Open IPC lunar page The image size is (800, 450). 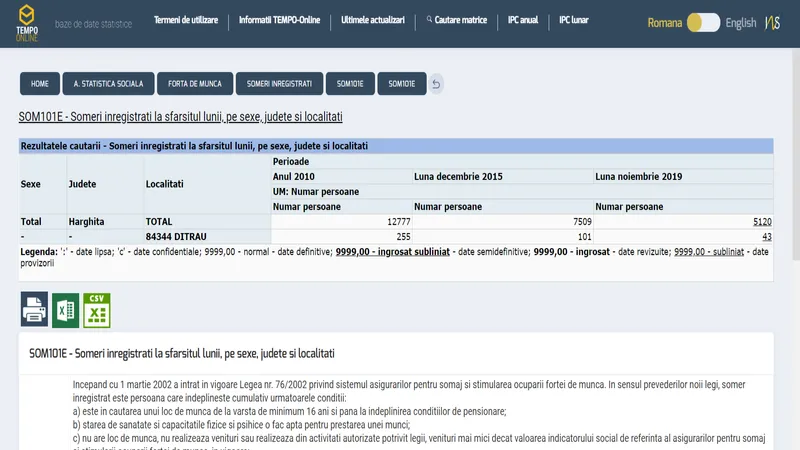coord(574,20)
